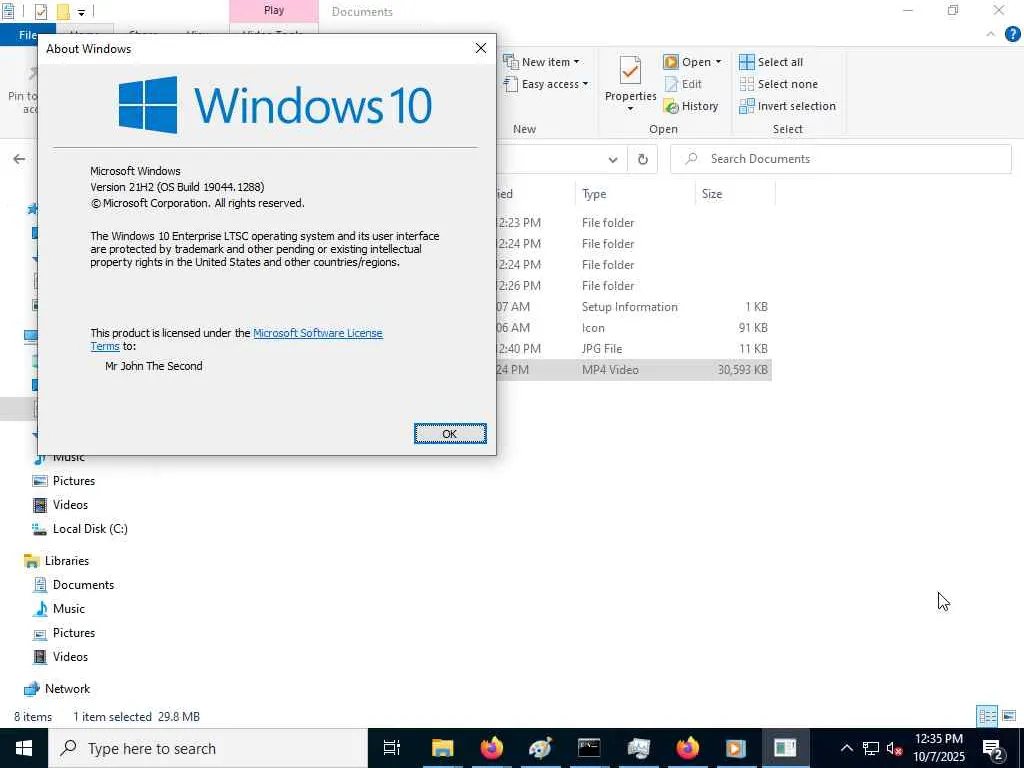This screenshot has width=1024, height=768.
Task: Click the muted volume tray icon
Action: point(894,748)
